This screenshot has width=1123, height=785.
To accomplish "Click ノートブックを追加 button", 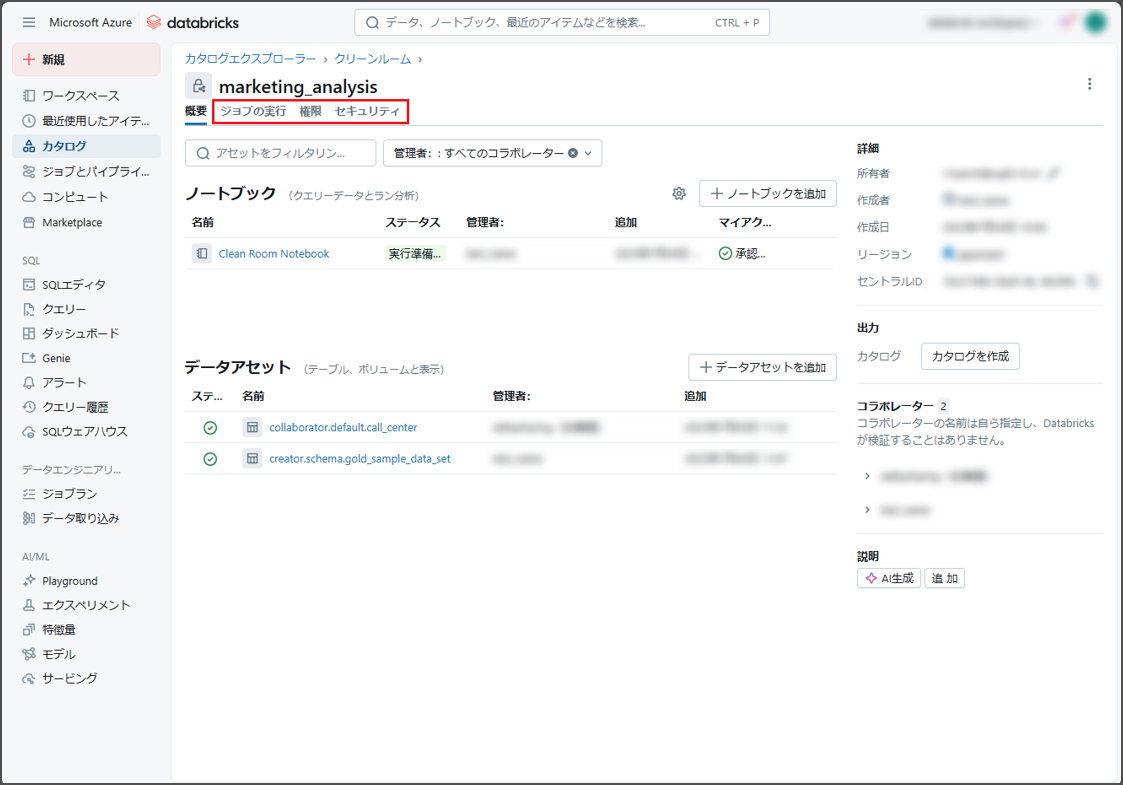I will [768, 193].
